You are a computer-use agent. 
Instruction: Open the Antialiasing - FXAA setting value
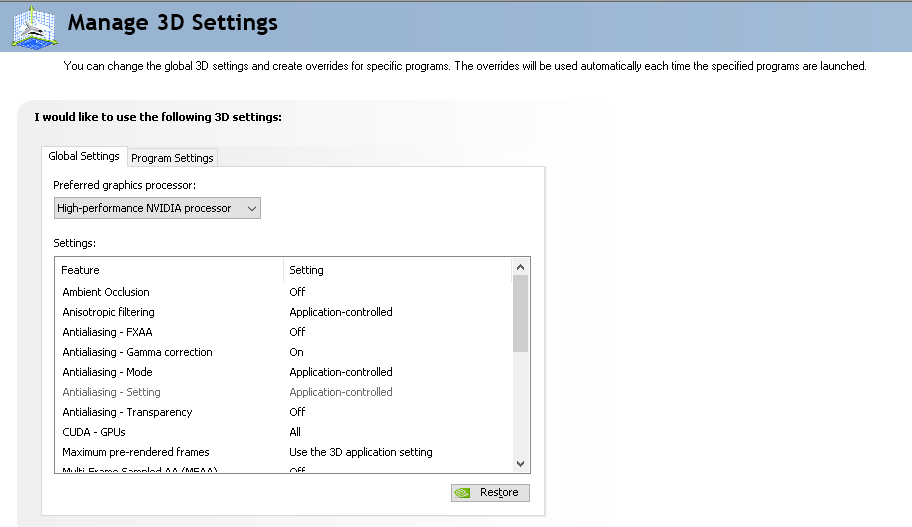[x=297, y=332]
